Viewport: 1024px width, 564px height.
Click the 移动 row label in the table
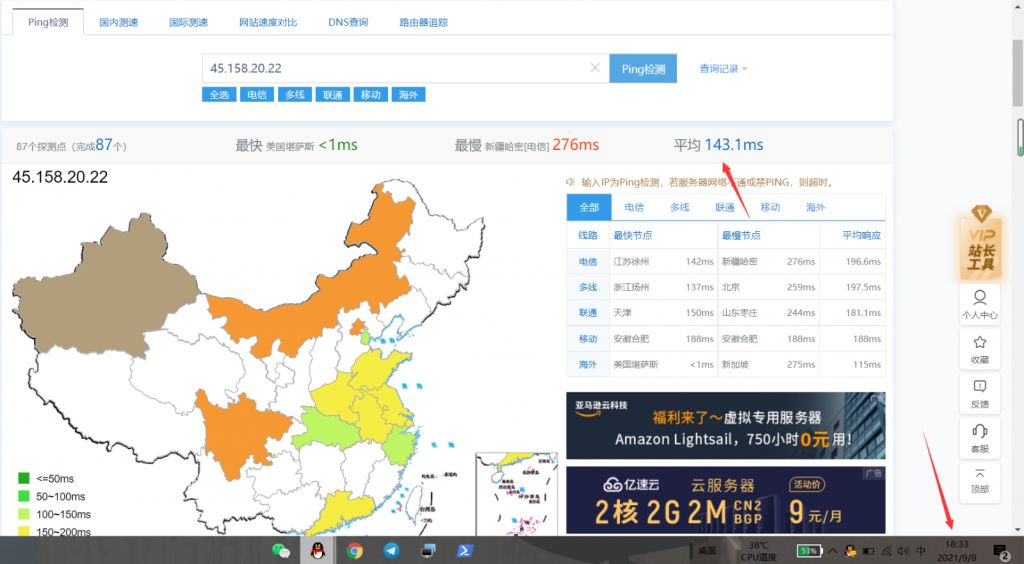click(x=588, y=339)
